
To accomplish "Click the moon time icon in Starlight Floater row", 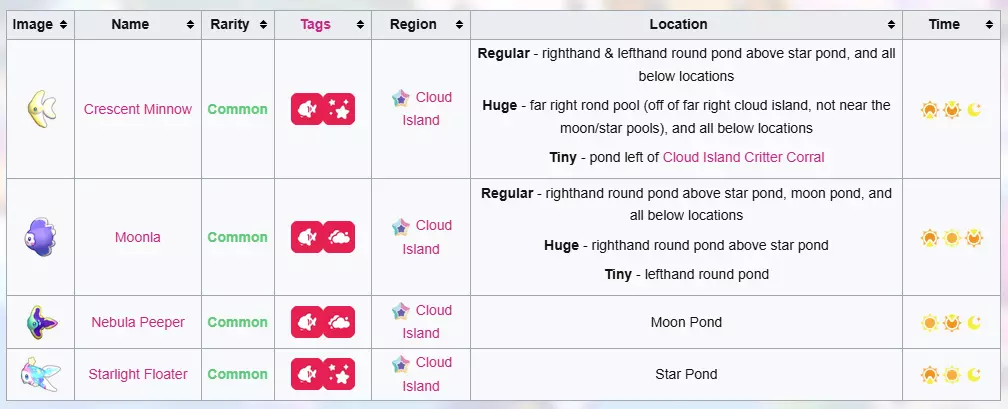I will click(975, 375).
